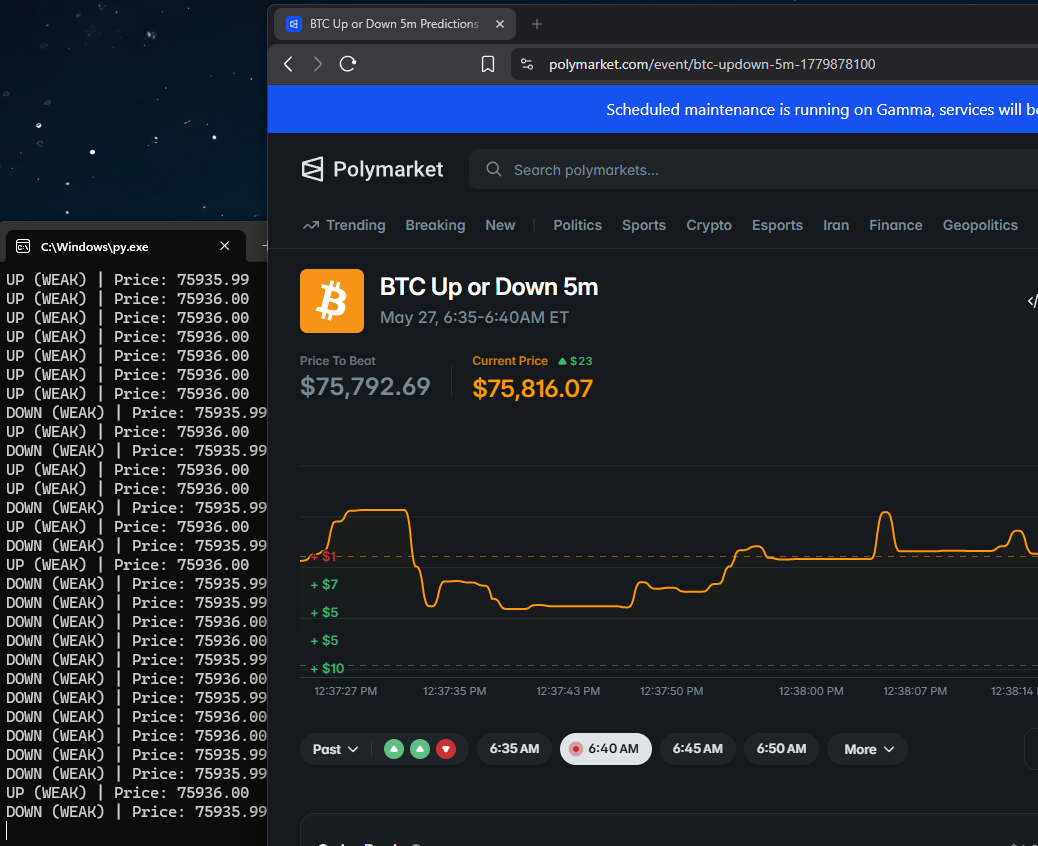Open site settings icon in address bar
Image resolution: width=1038 pixels, height=846 pixels.
527,64
